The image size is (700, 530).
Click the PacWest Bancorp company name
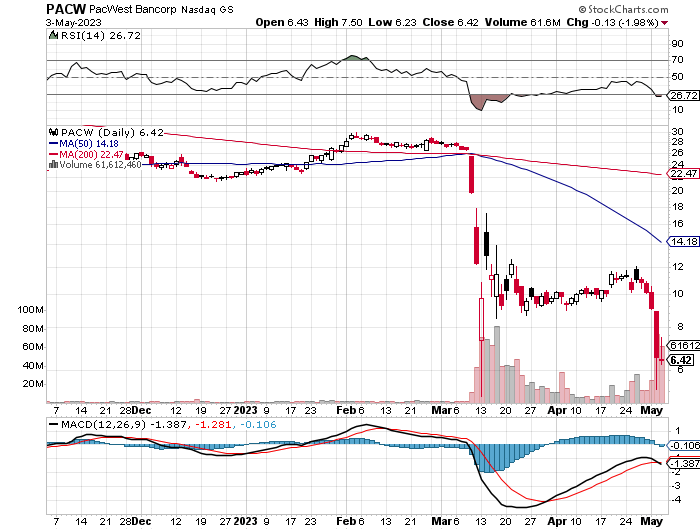(x=133, y=9)
